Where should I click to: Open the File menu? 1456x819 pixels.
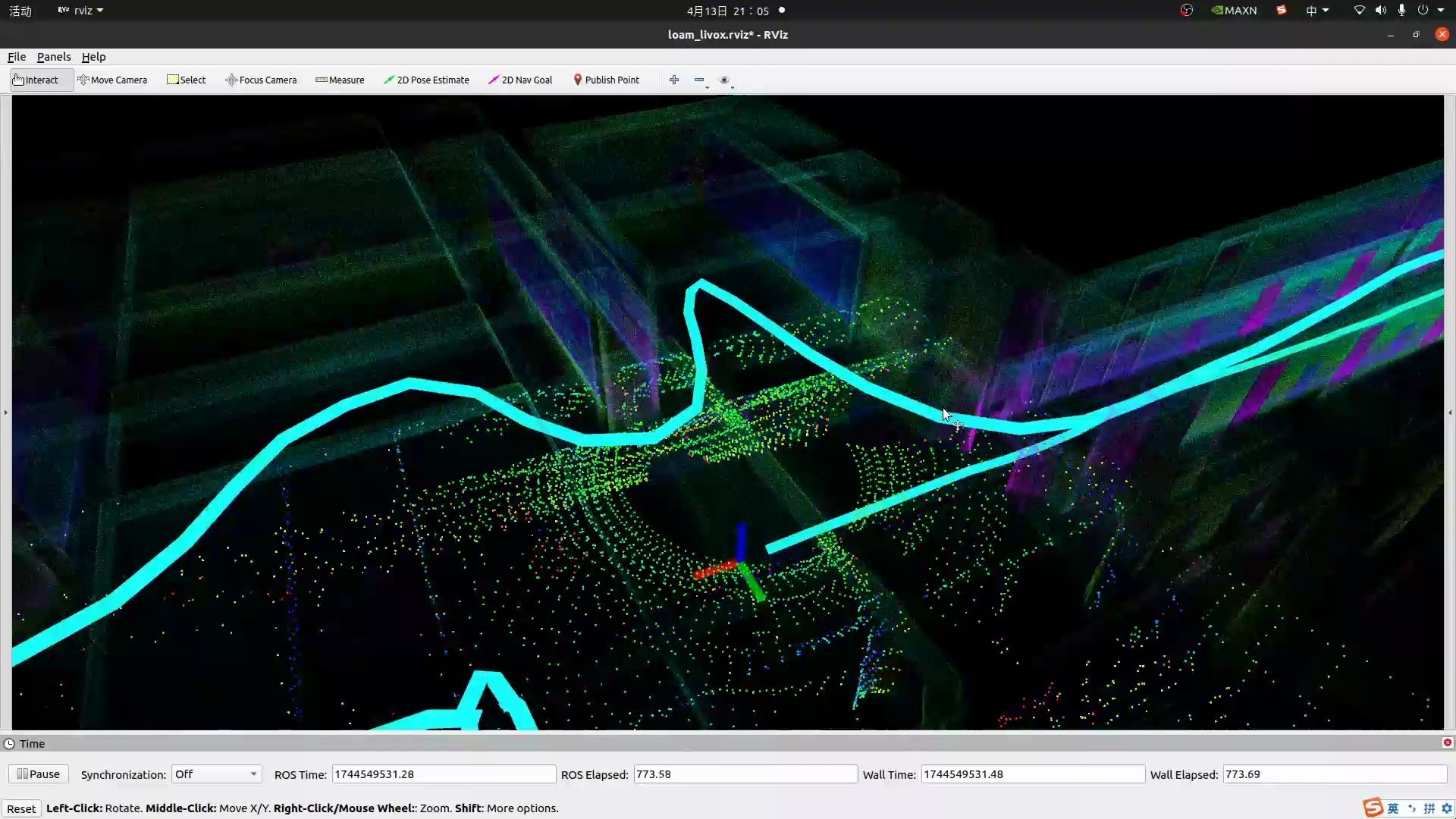click(x=17, y=57)
